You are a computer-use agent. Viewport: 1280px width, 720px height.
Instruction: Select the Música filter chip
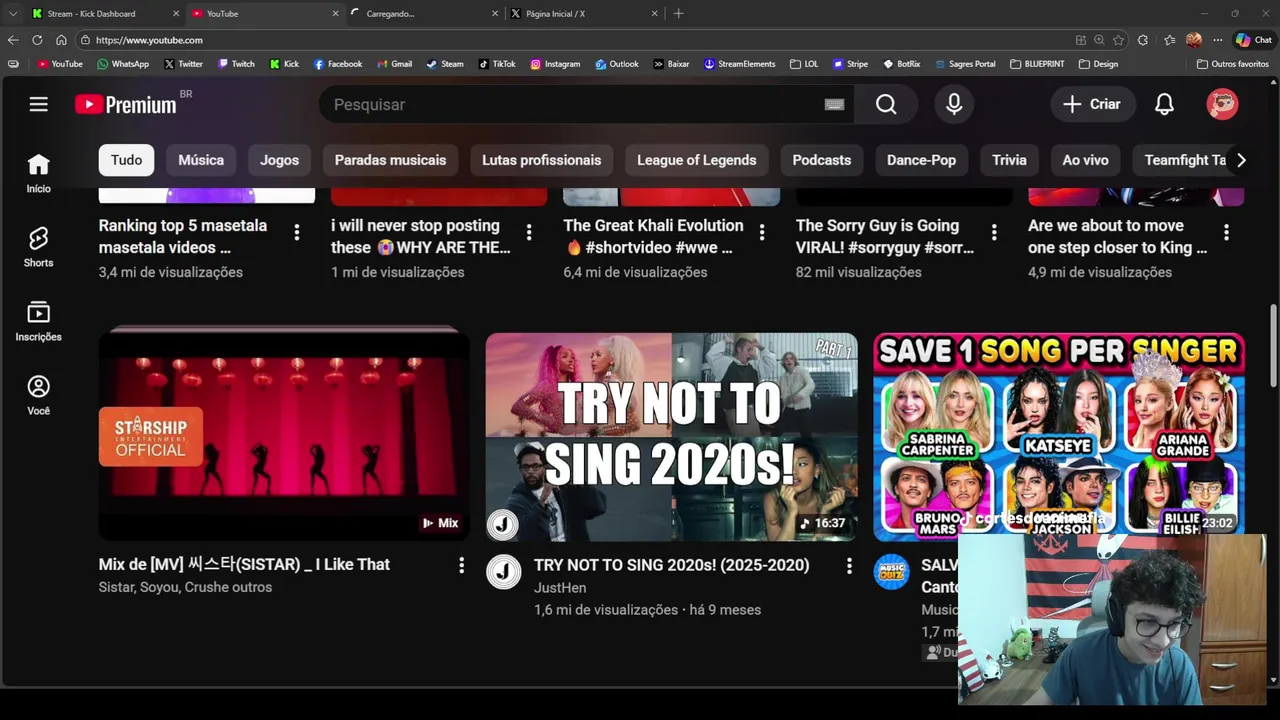pos(201,160)
